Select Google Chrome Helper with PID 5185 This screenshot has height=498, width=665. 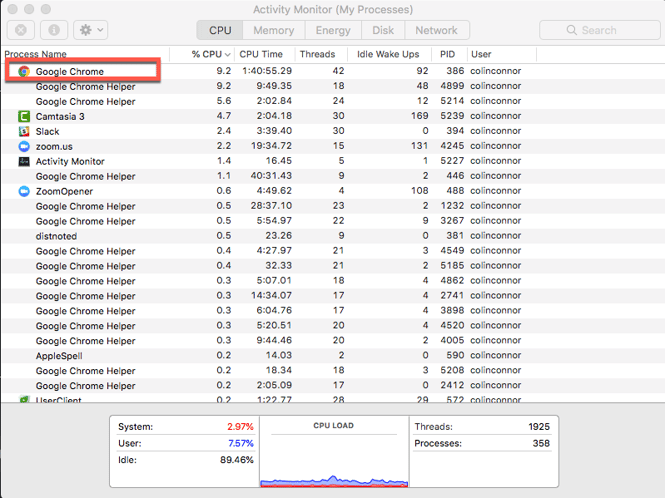click(x=332, y=266)
